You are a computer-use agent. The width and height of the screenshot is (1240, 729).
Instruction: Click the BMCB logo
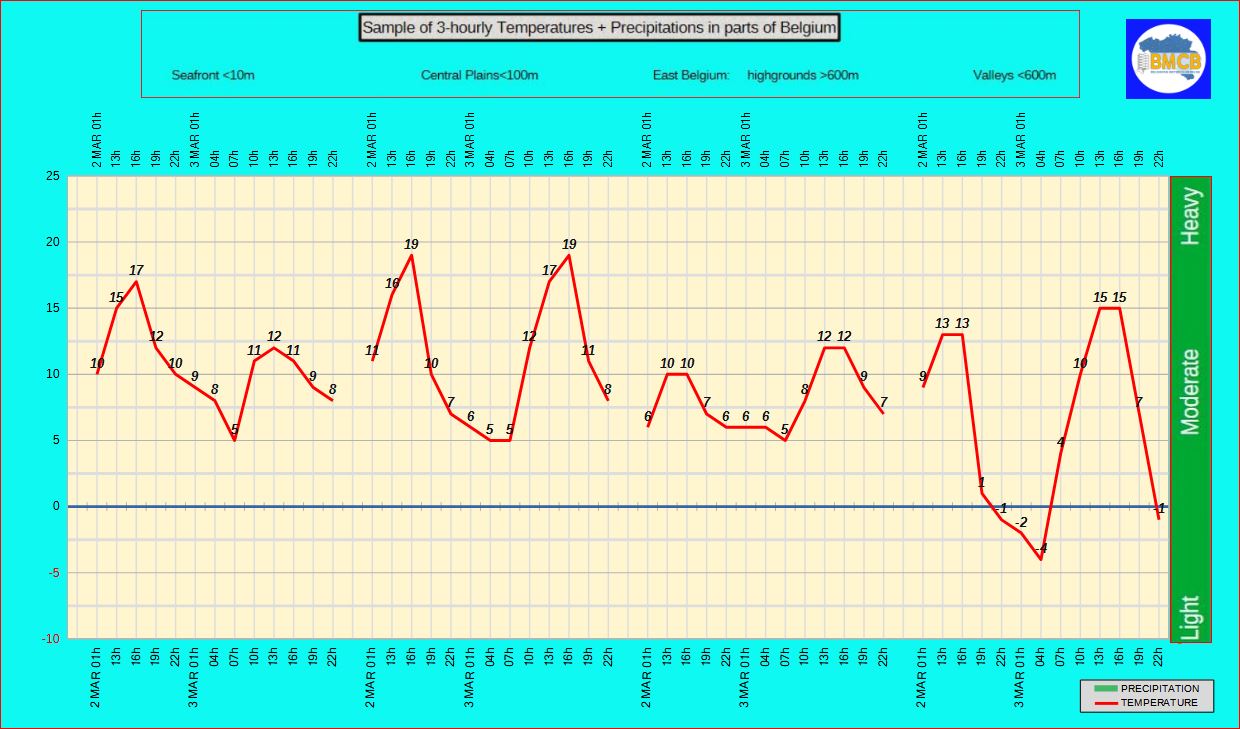pyautogui.click(x=1168, y=59)
